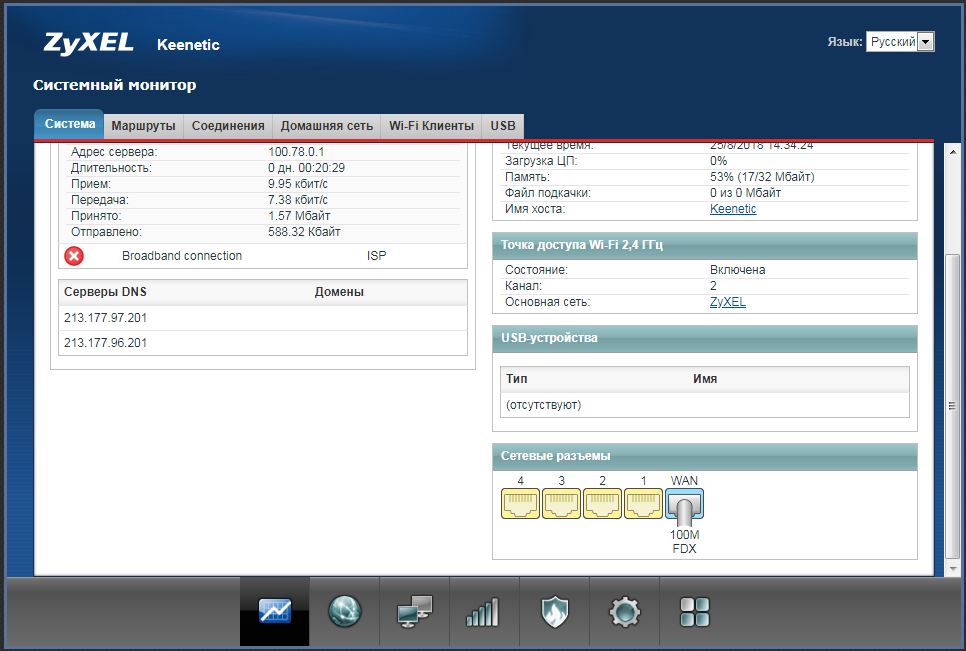Click the USB devices (отсутствуют) row
The width and height of the screenshot is (966, 651).
[705, 405]
